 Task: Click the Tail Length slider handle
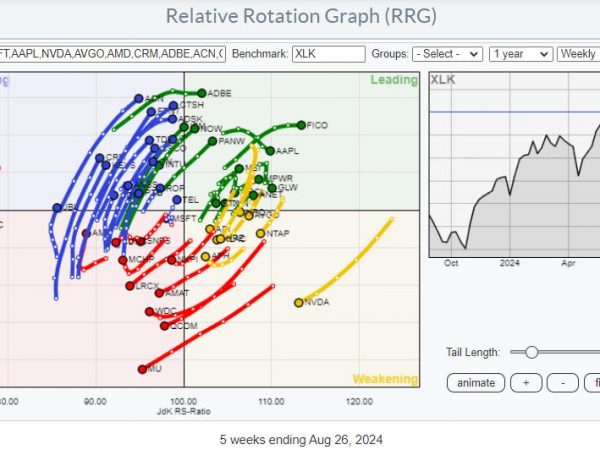pos(531,352)
